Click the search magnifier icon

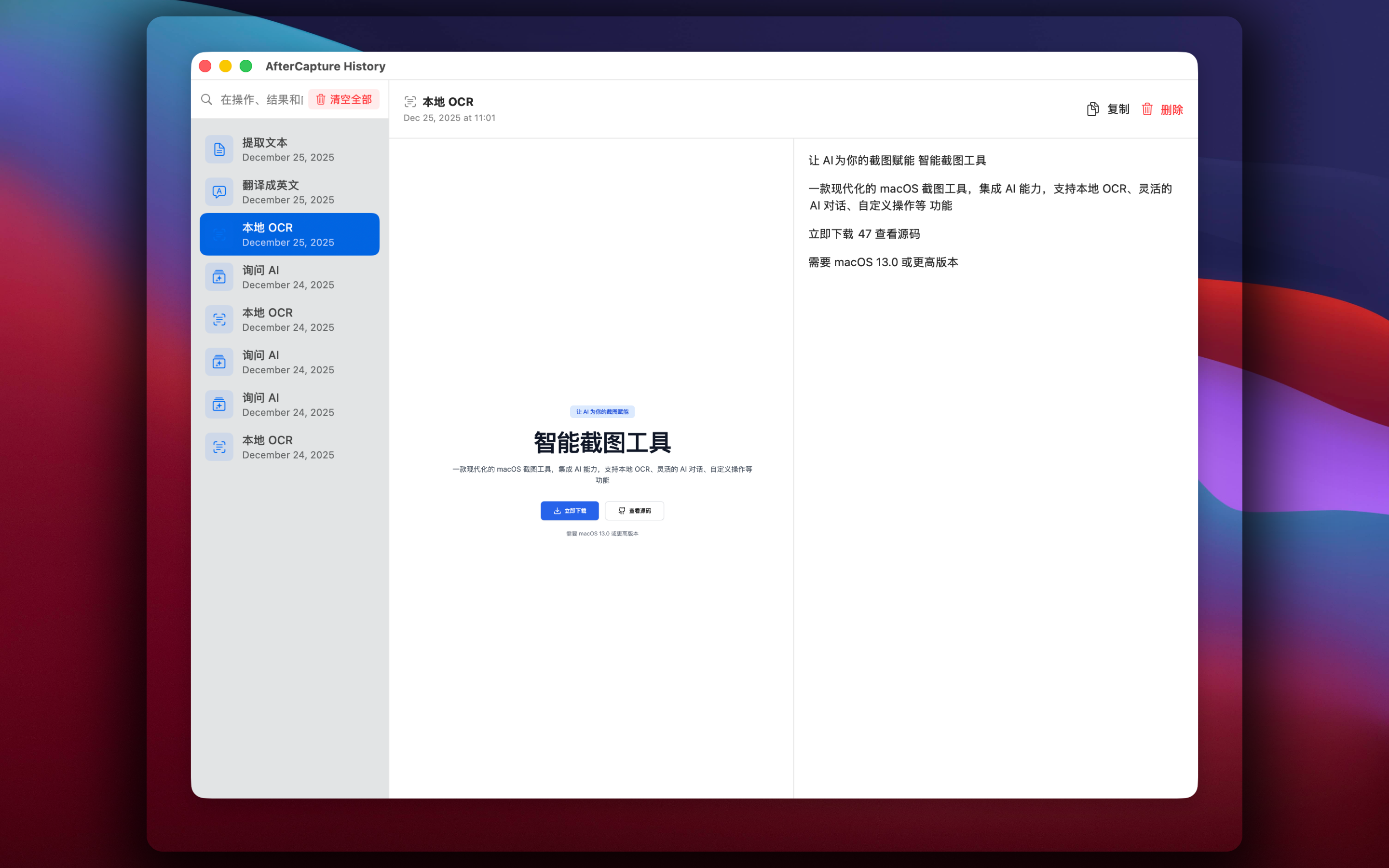(206, 99)
